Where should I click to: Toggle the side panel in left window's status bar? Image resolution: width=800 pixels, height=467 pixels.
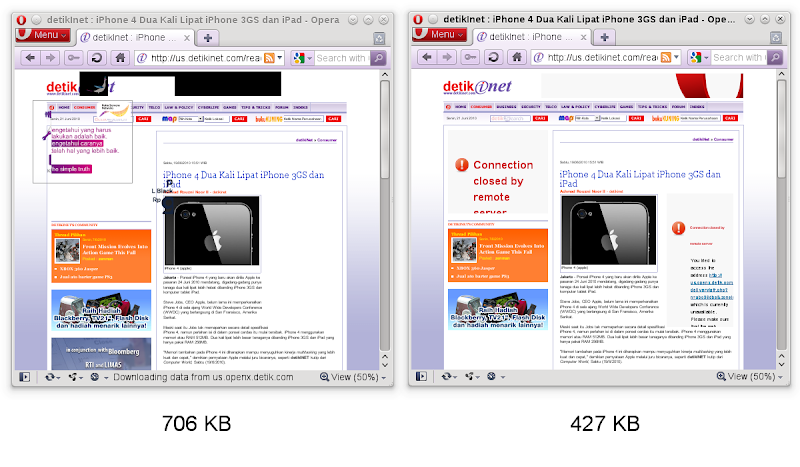point(24,377)
